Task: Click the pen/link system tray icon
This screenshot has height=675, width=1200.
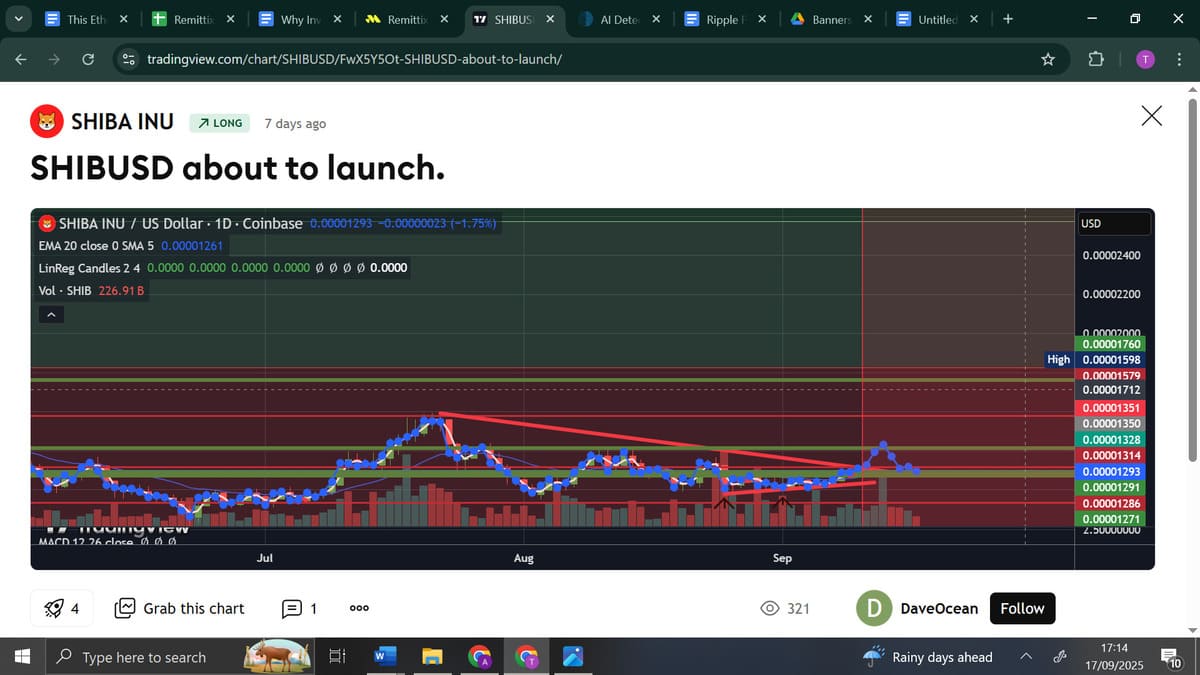Action: 1060,657
